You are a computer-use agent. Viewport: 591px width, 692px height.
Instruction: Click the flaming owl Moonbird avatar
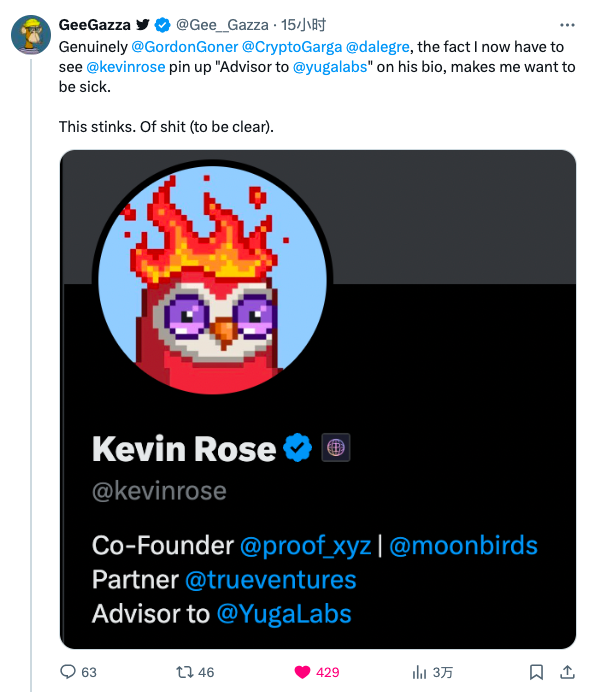click(x=212, y=278)
